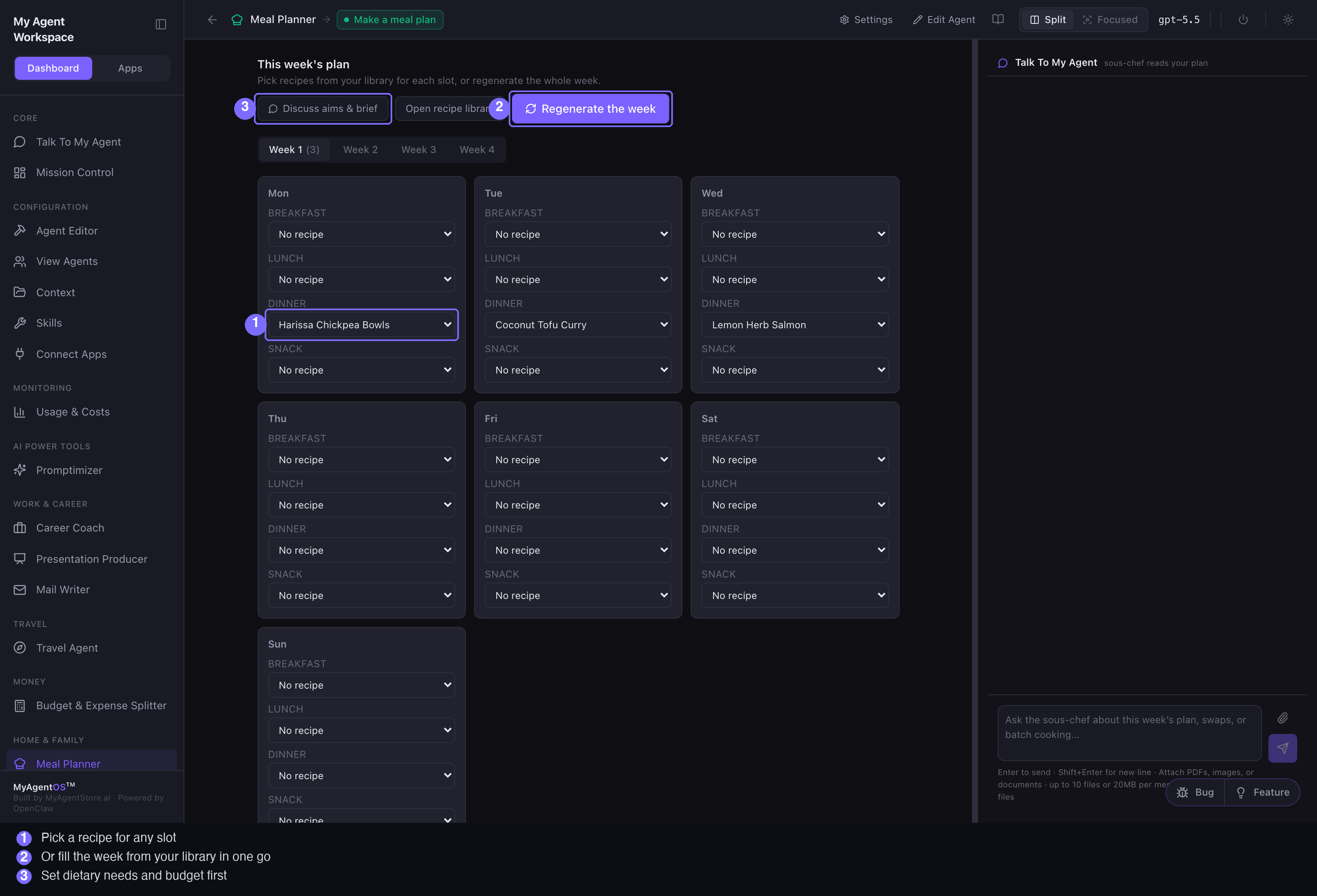Open Wednesday dinner Lemon Herb Salmon dropdown
The image size is (1317, 896).
pos(794,325)
